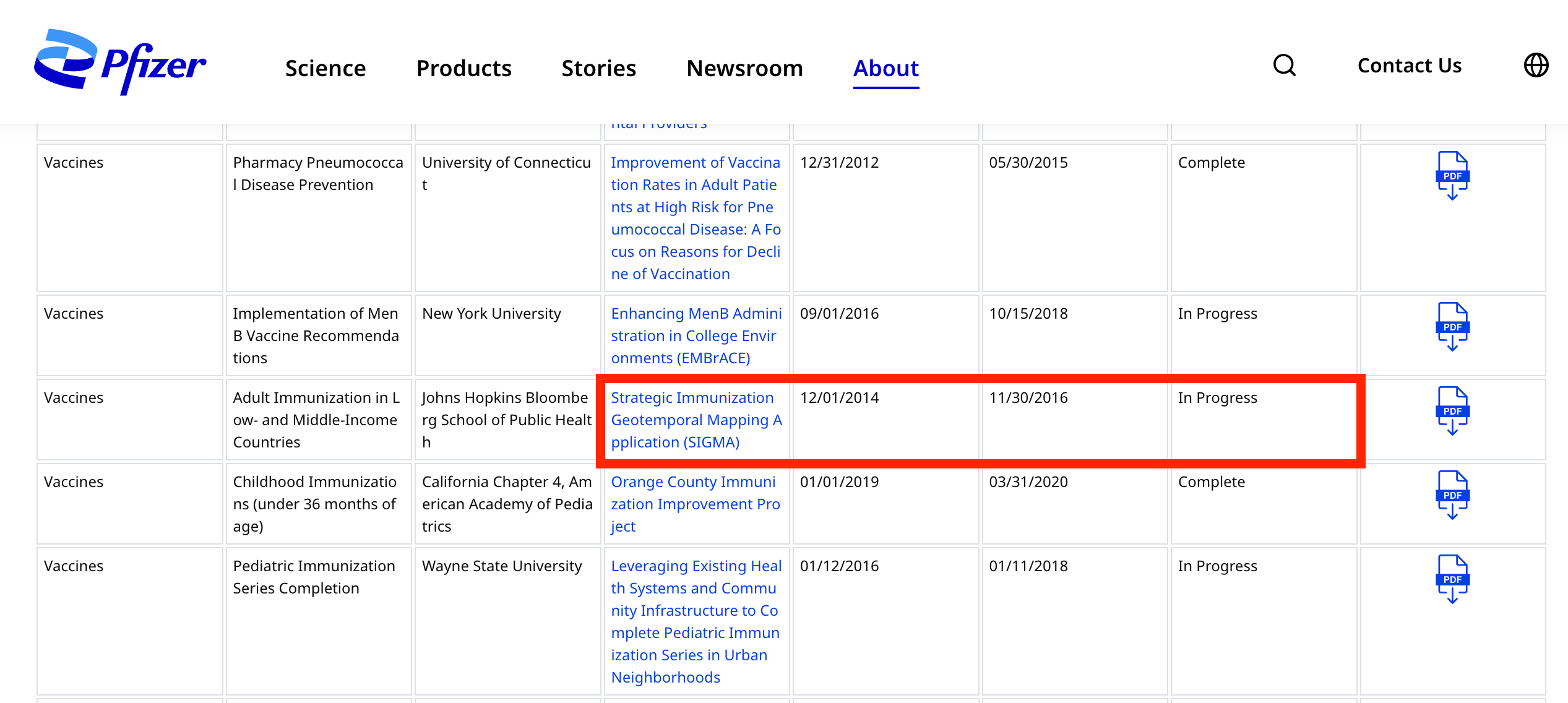This screenshot has height=703, width=1568.
Task: Open the Newsroom menu
Action: coord(744,67)
